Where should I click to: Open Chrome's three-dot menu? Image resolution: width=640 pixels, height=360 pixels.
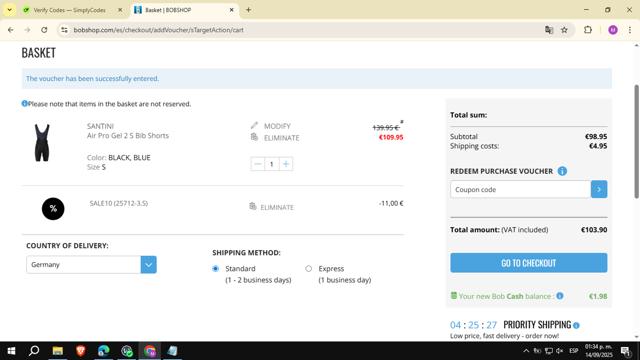coord(630,30)
